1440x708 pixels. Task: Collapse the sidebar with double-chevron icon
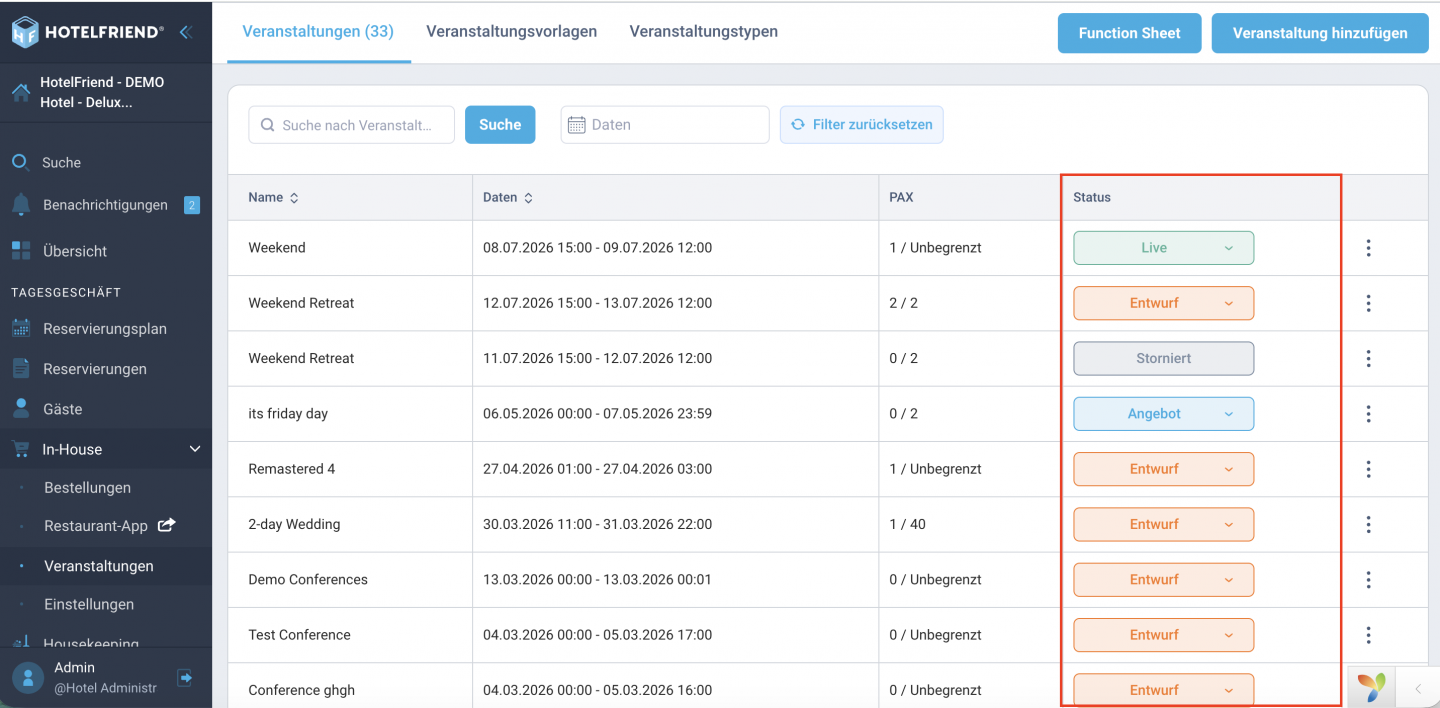click(x=185, y=32)
